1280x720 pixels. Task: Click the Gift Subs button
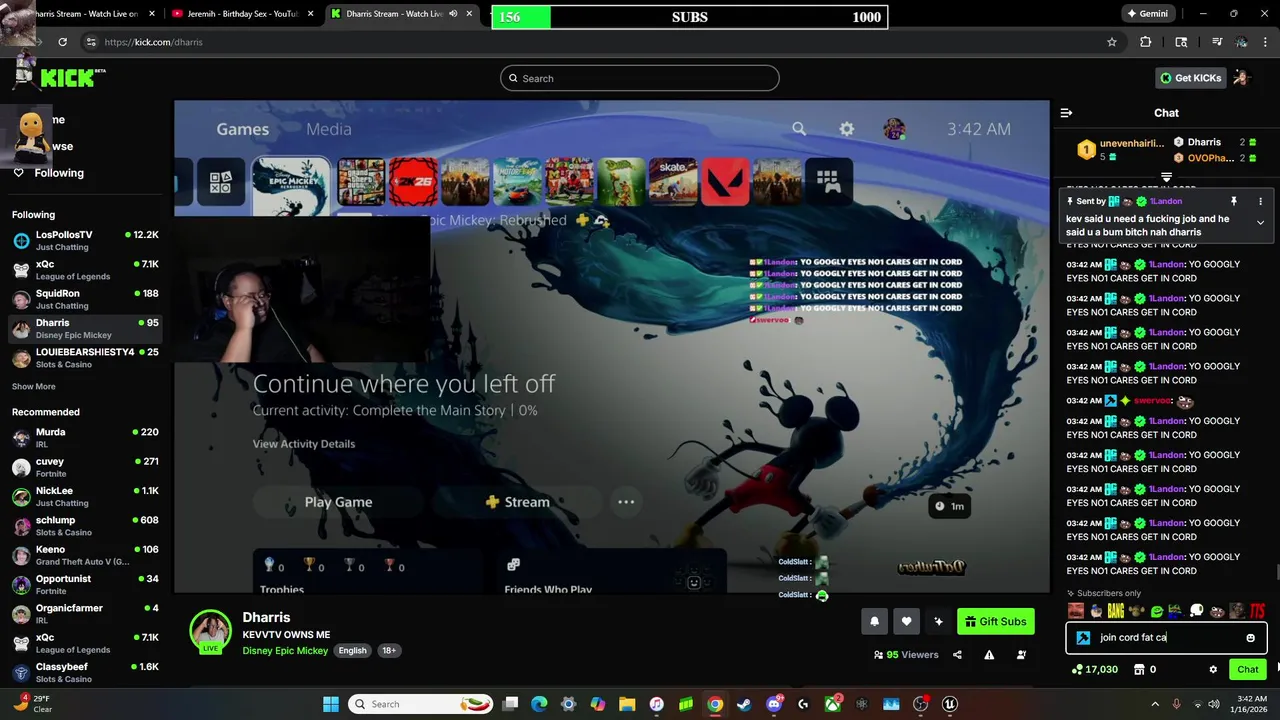pos(996,621)
